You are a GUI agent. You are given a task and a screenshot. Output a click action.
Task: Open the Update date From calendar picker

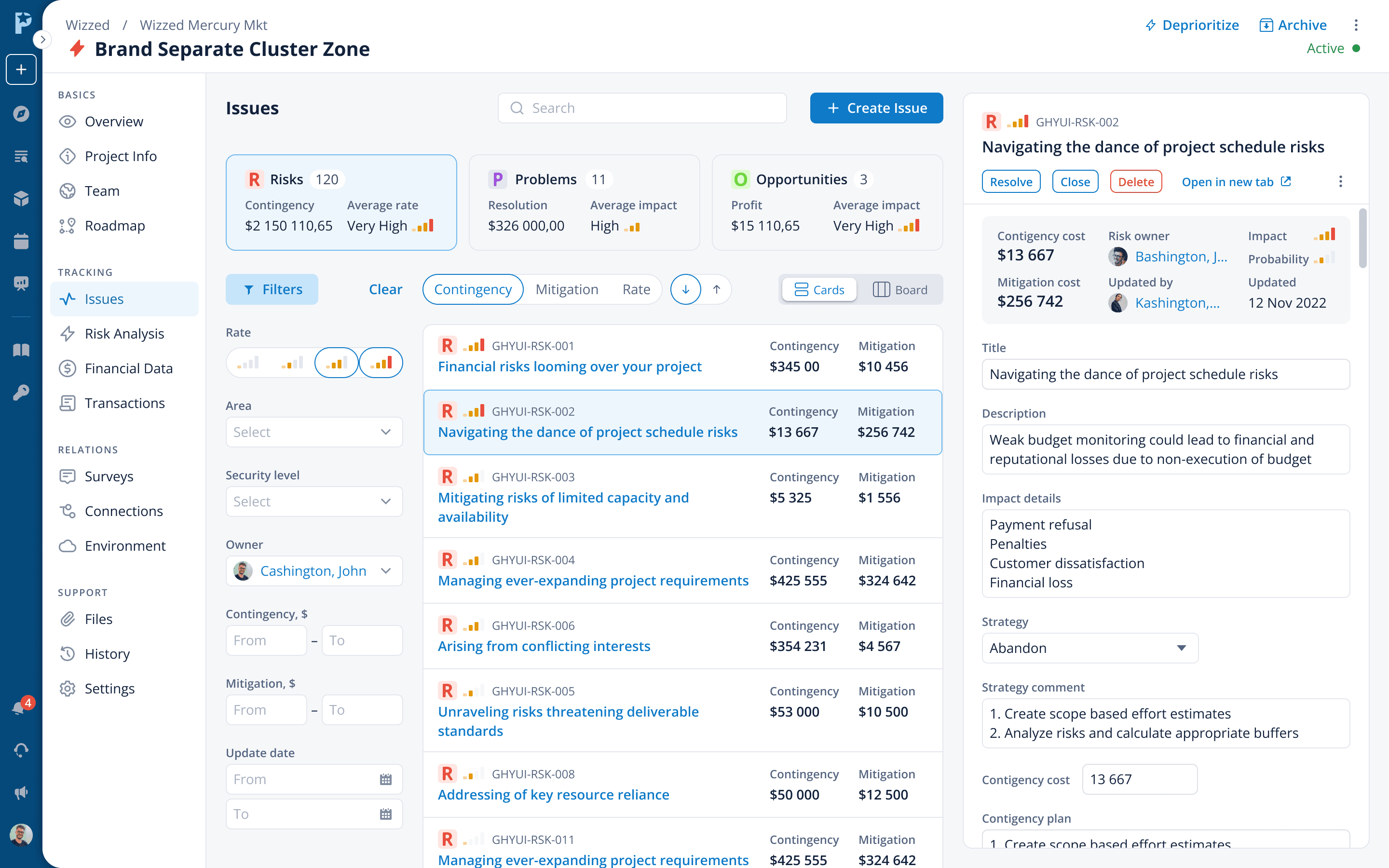tap(385, 779)
